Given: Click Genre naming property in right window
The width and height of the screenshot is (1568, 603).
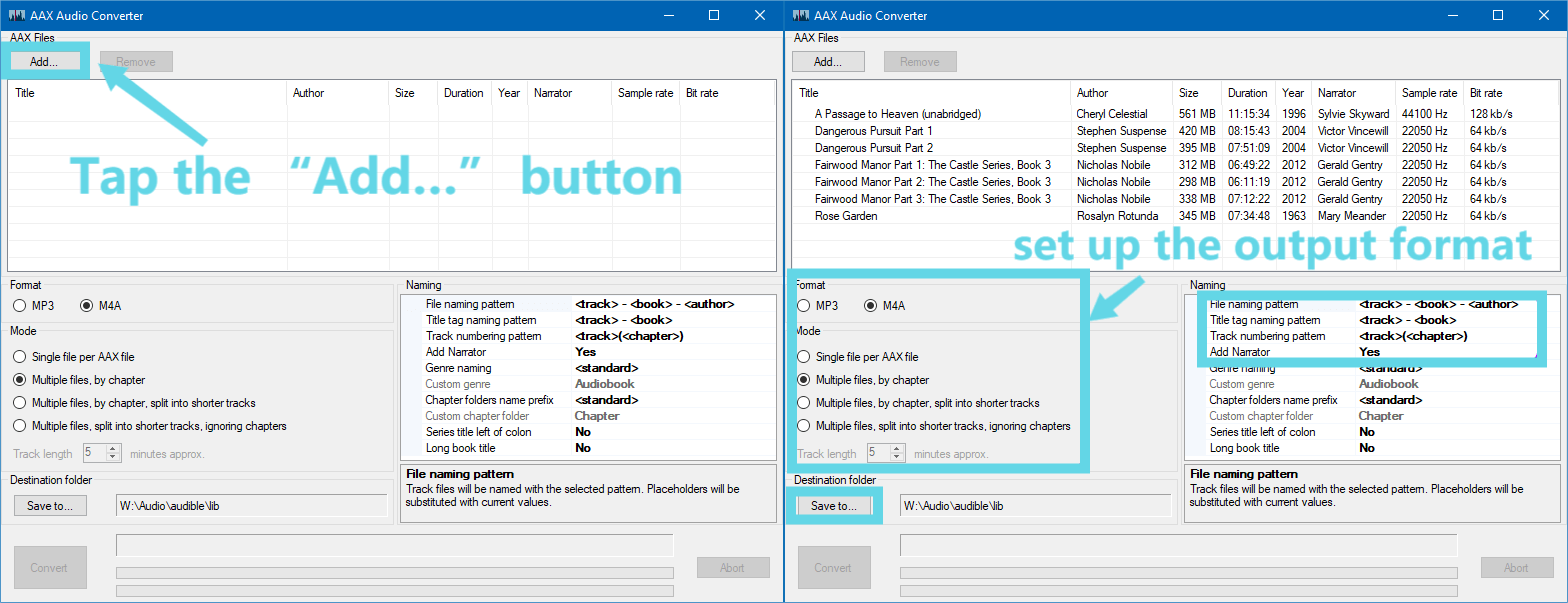Looking at the screenshot, I should click(x=1371, y=368).
